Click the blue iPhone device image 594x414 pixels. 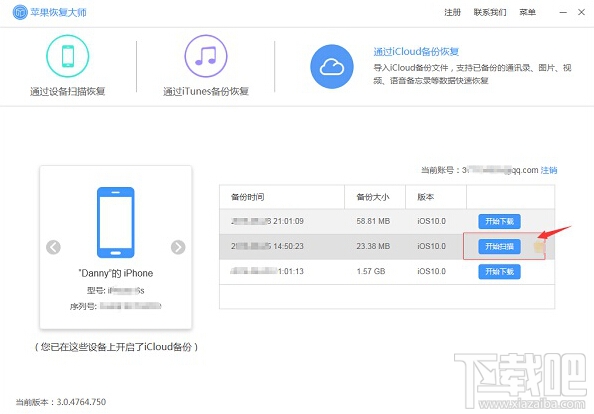pos(116,222)
